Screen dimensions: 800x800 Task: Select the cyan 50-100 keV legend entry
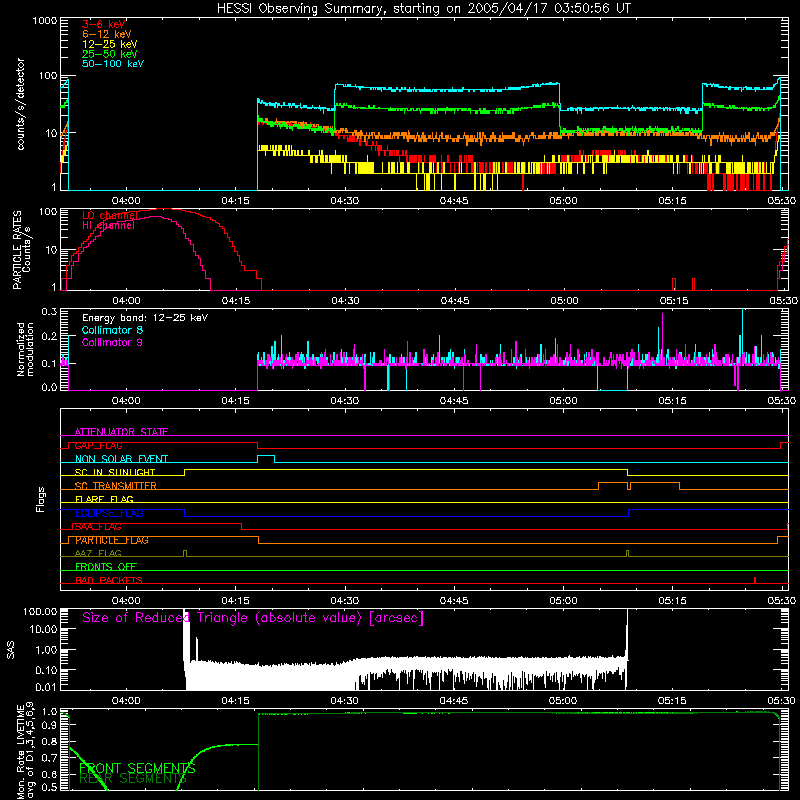(113, 64)
